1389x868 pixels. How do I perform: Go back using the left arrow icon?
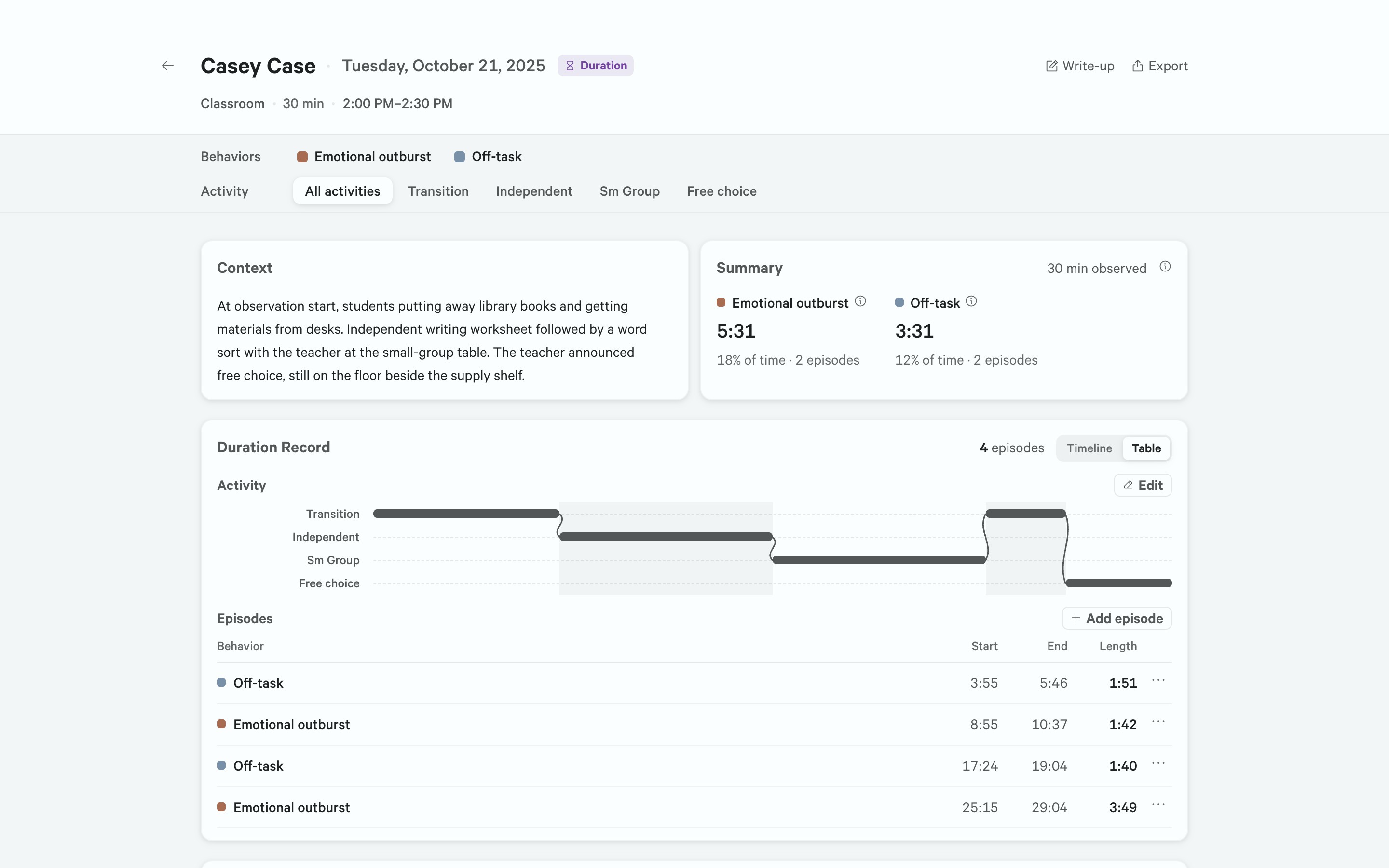click(x=168, y=66)
